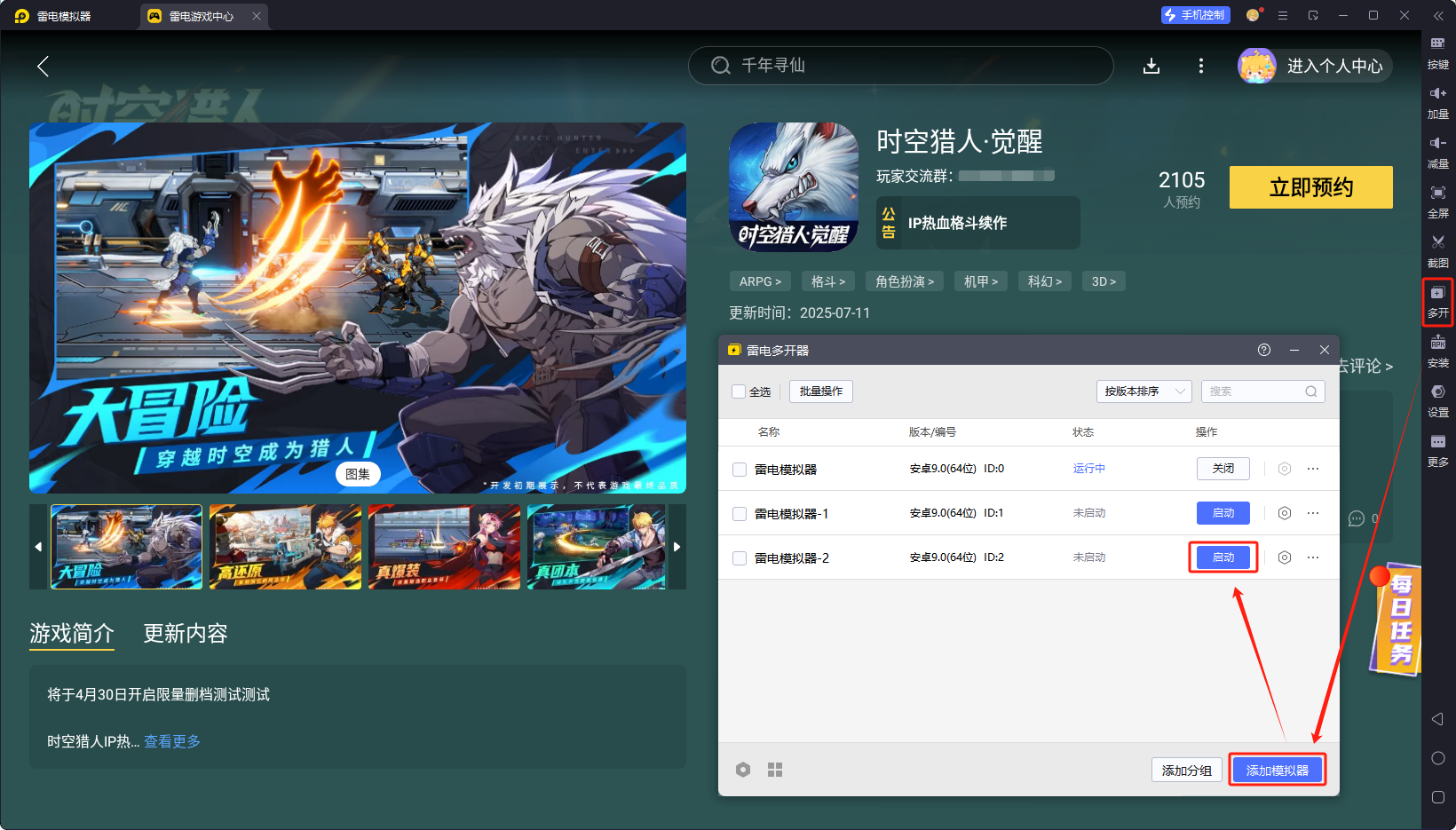Click the back arrow in game center
Screen dimensions: 1456x830
43,66
